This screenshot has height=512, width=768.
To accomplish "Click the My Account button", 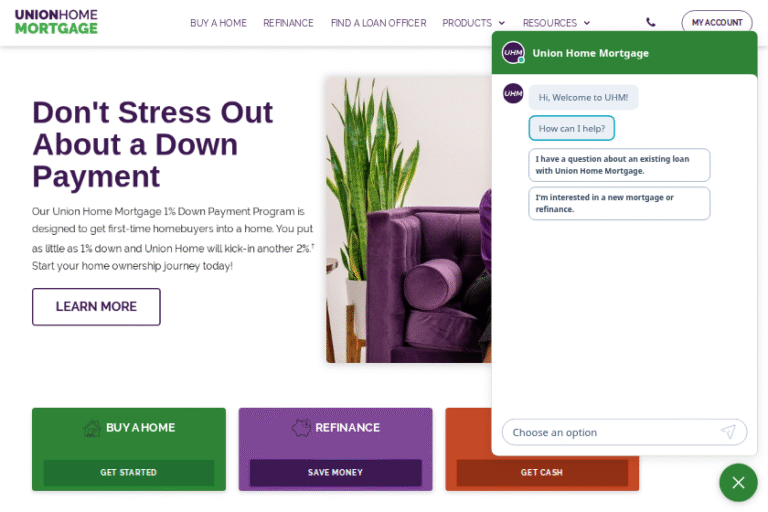I will [717, 23].
